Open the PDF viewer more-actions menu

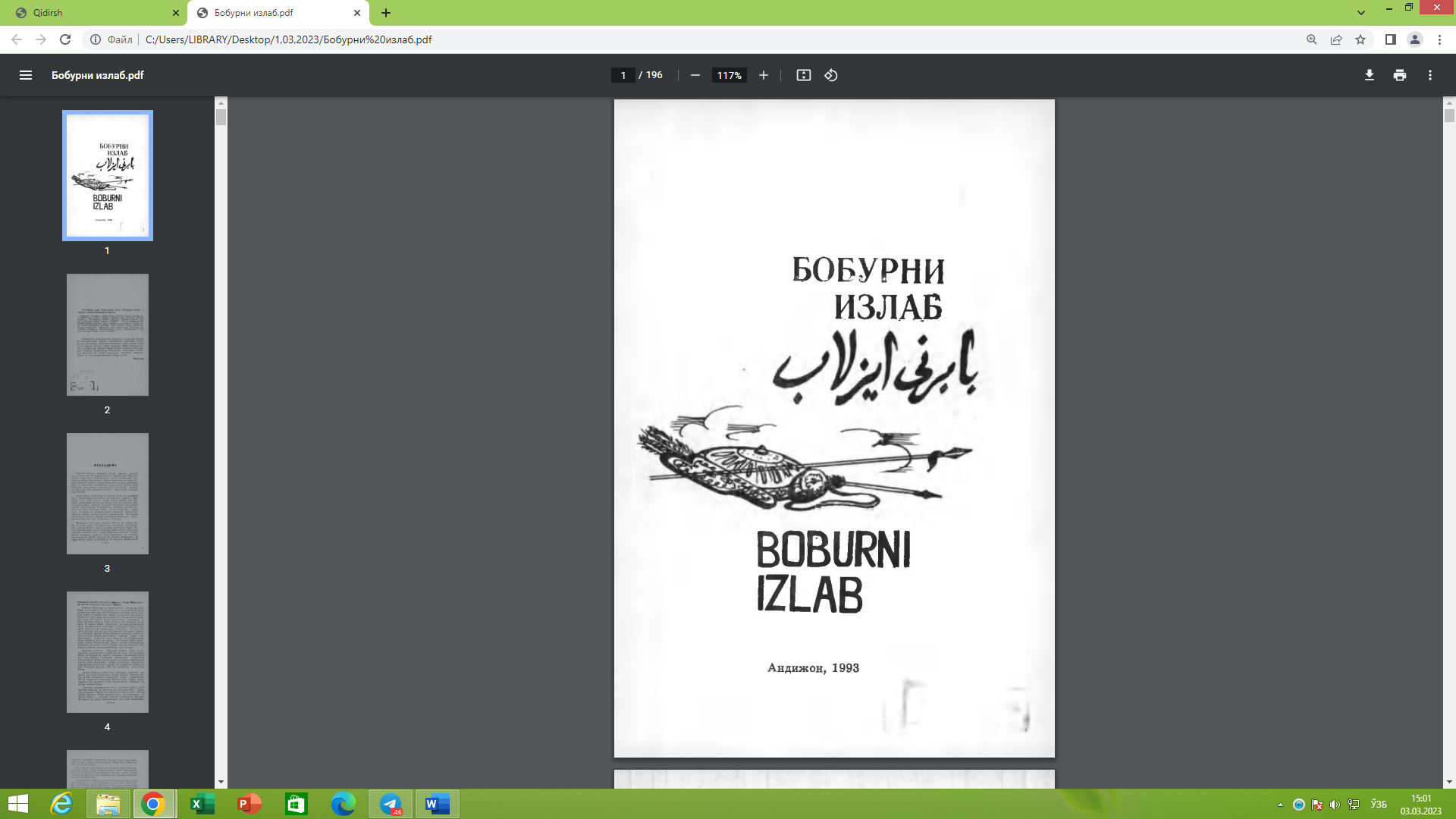tap(1430, 75)
